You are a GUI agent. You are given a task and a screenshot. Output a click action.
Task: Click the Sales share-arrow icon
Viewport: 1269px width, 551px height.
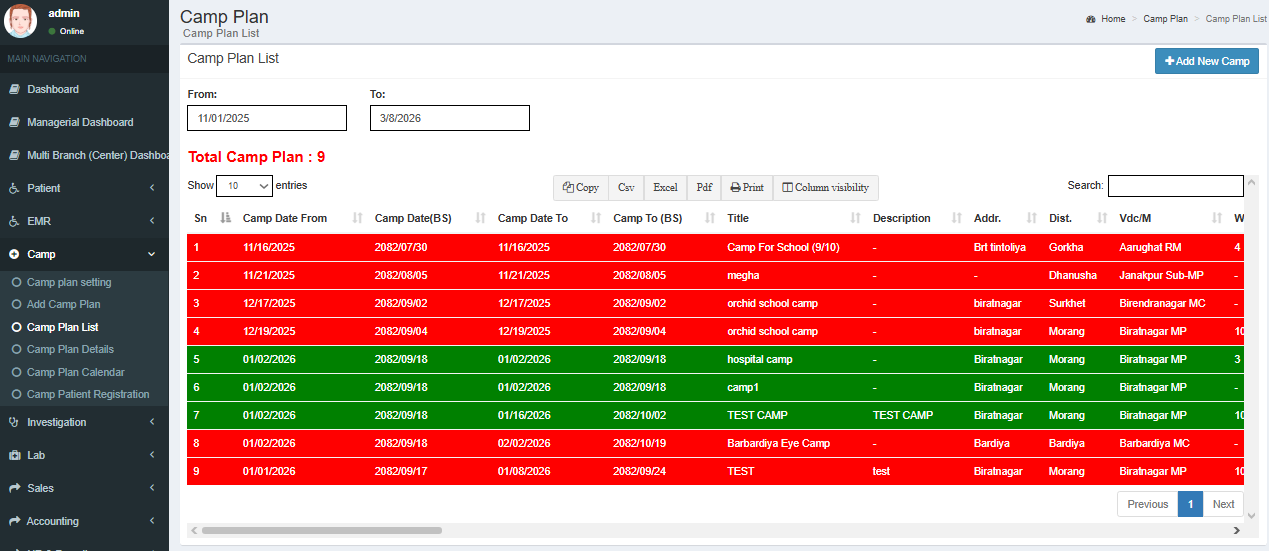tap(14, 488)
